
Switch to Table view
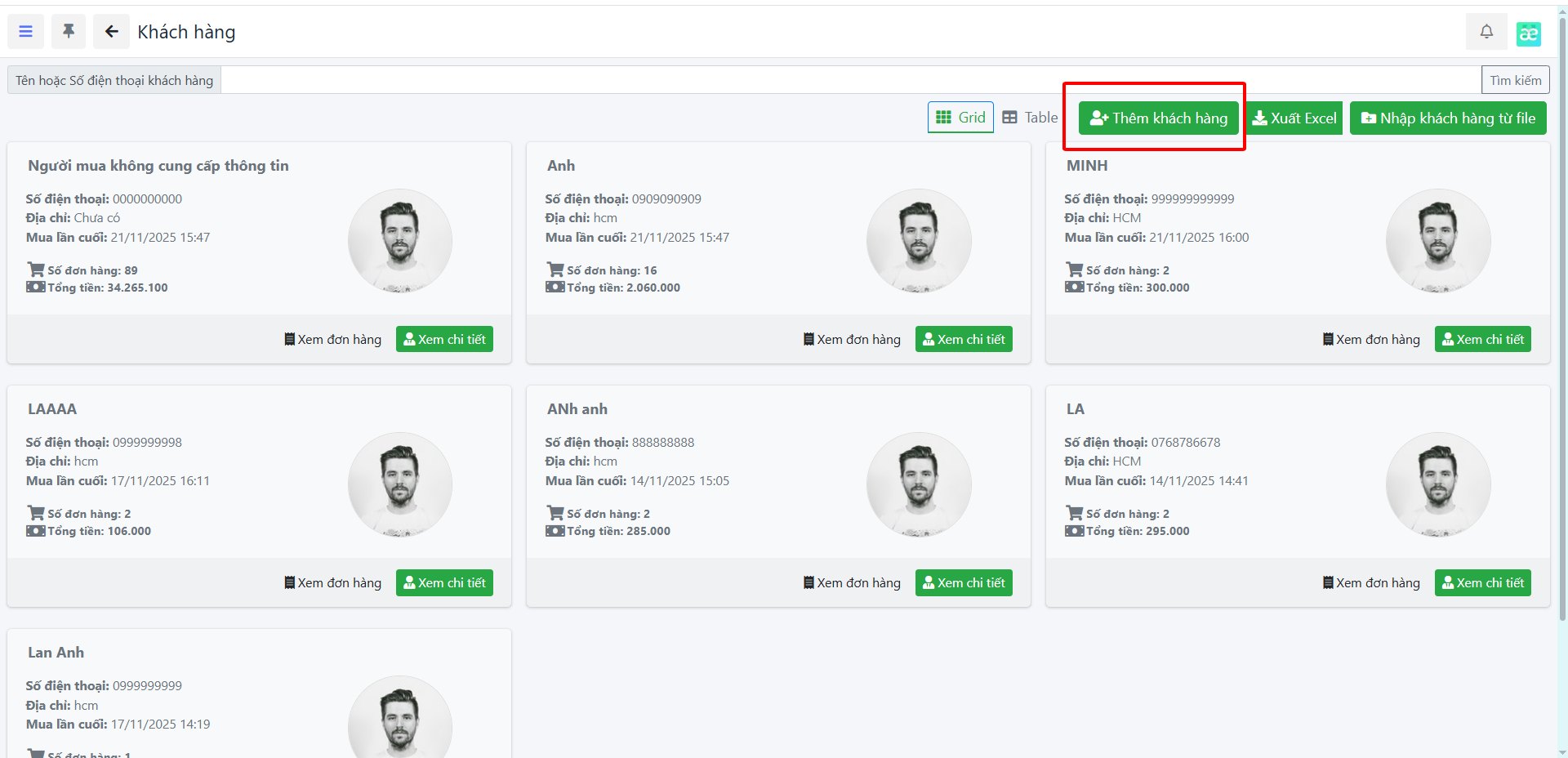1030,118
